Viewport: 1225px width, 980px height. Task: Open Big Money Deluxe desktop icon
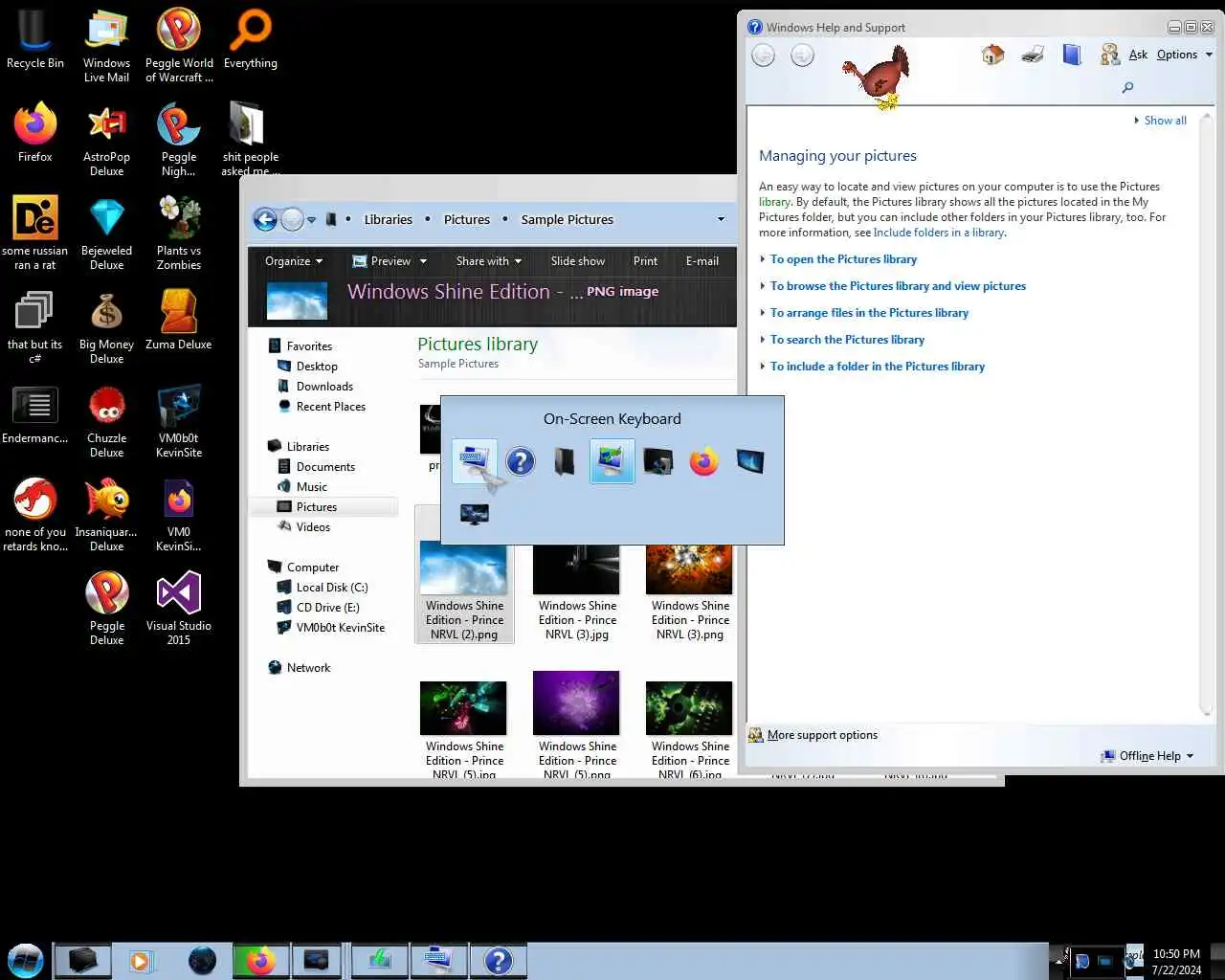click(106, 328)
